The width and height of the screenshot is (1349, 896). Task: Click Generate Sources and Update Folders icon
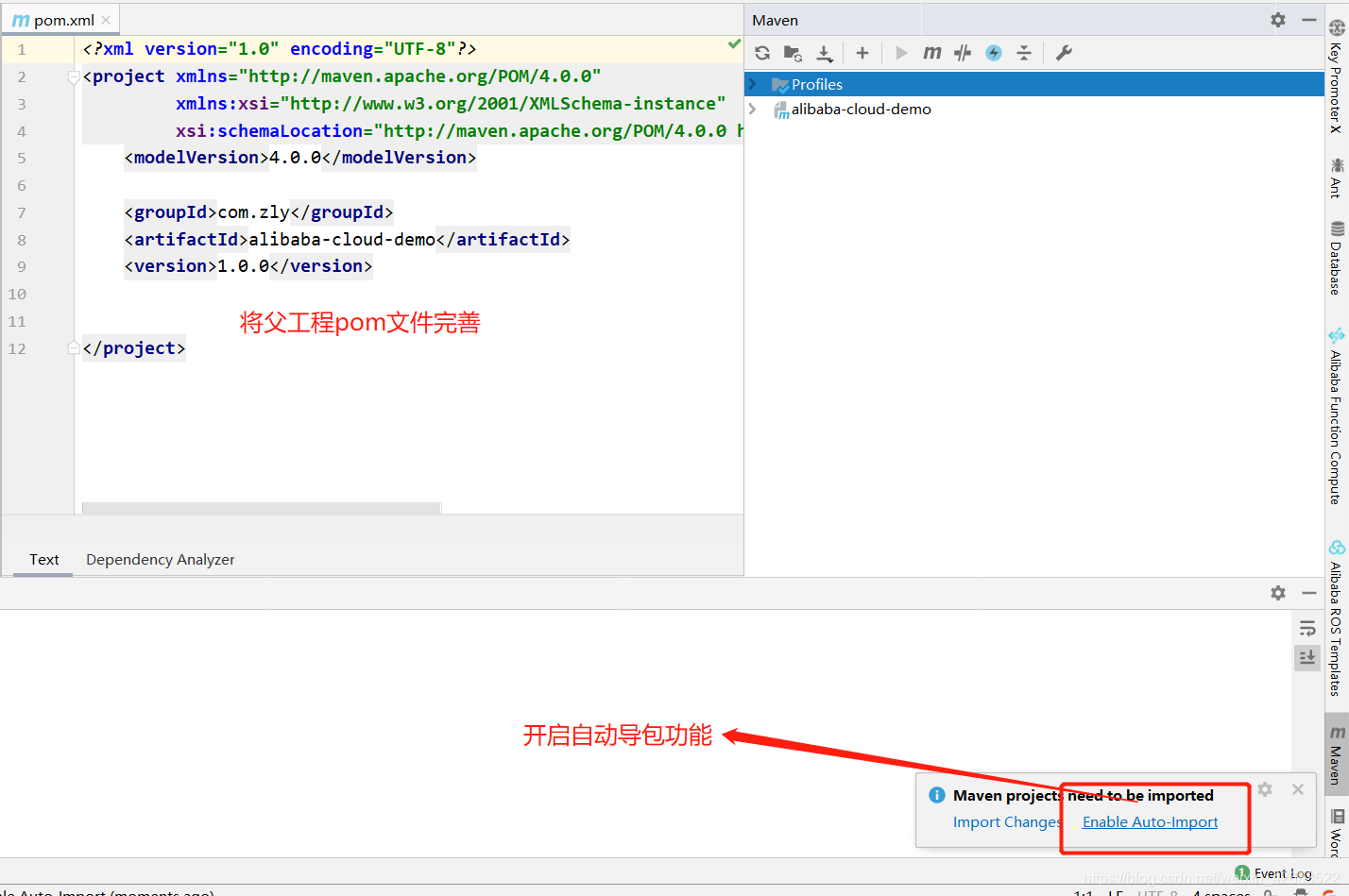click(793, 53)
